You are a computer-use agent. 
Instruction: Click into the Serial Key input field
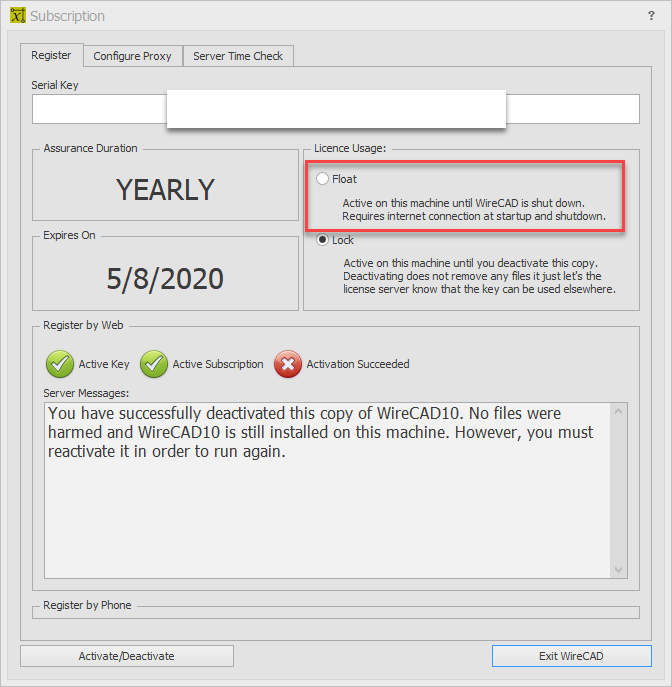coord(336,109)
